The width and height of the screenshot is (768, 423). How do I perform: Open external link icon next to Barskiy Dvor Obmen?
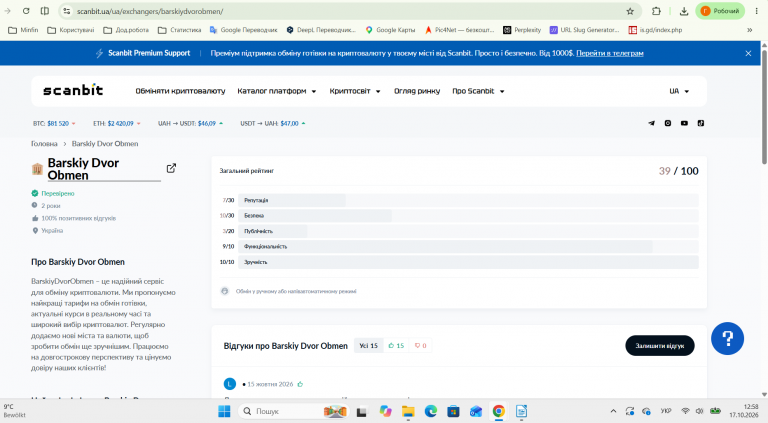click(x=171, y=168)
